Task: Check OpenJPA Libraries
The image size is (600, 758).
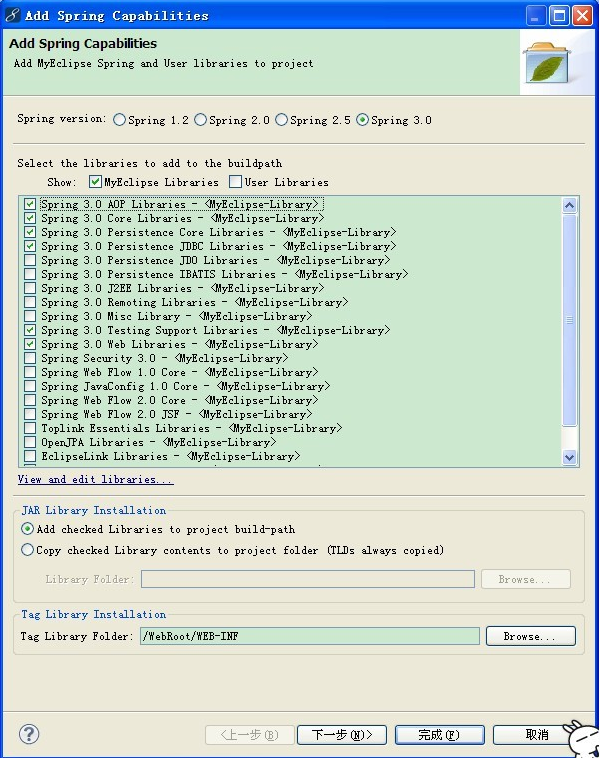Action: (x=30, y=443)
